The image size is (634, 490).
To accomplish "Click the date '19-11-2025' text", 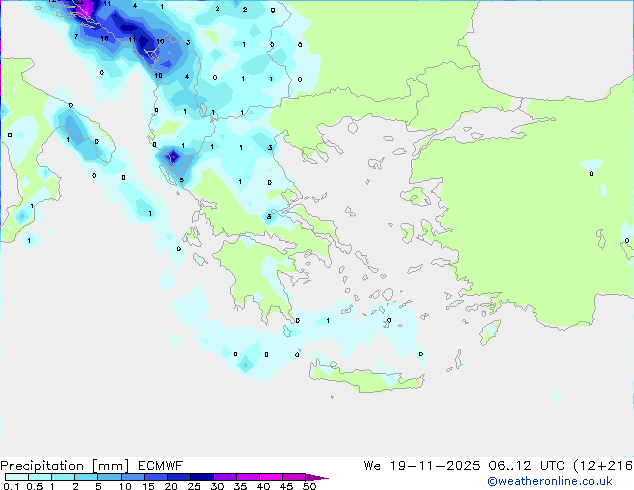I will [435, 466].
